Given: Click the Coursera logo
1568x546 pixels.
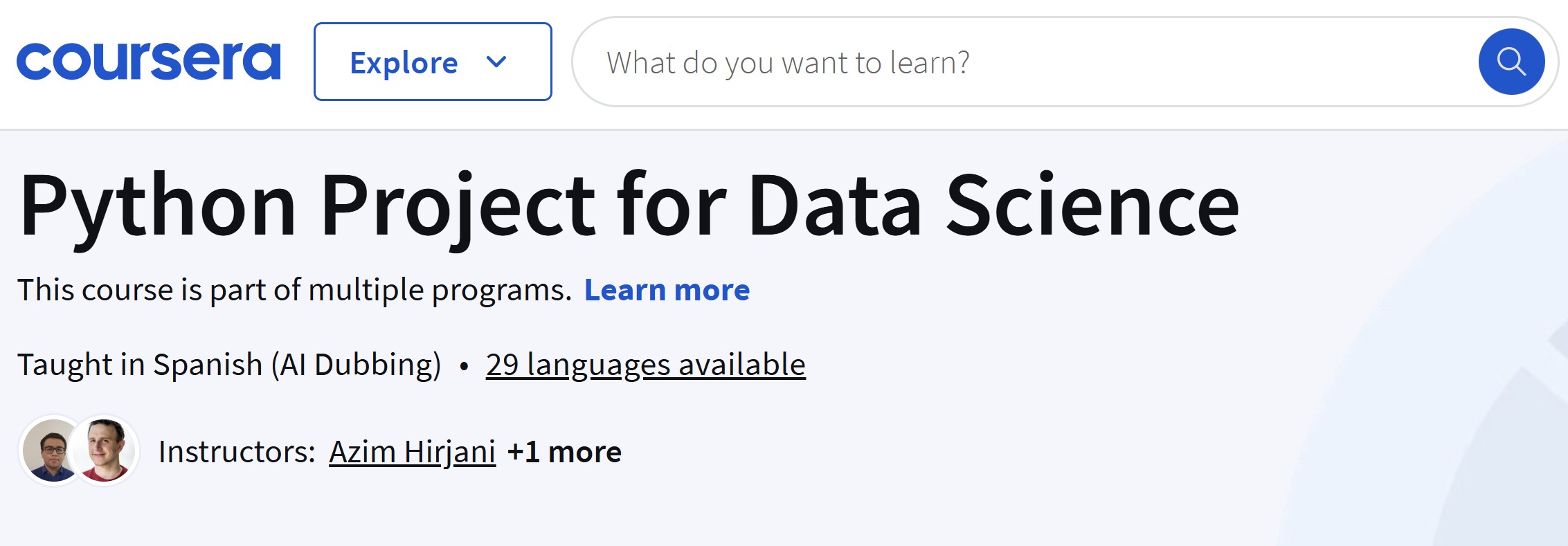Looking at the screenshot, I should (148, 62).
